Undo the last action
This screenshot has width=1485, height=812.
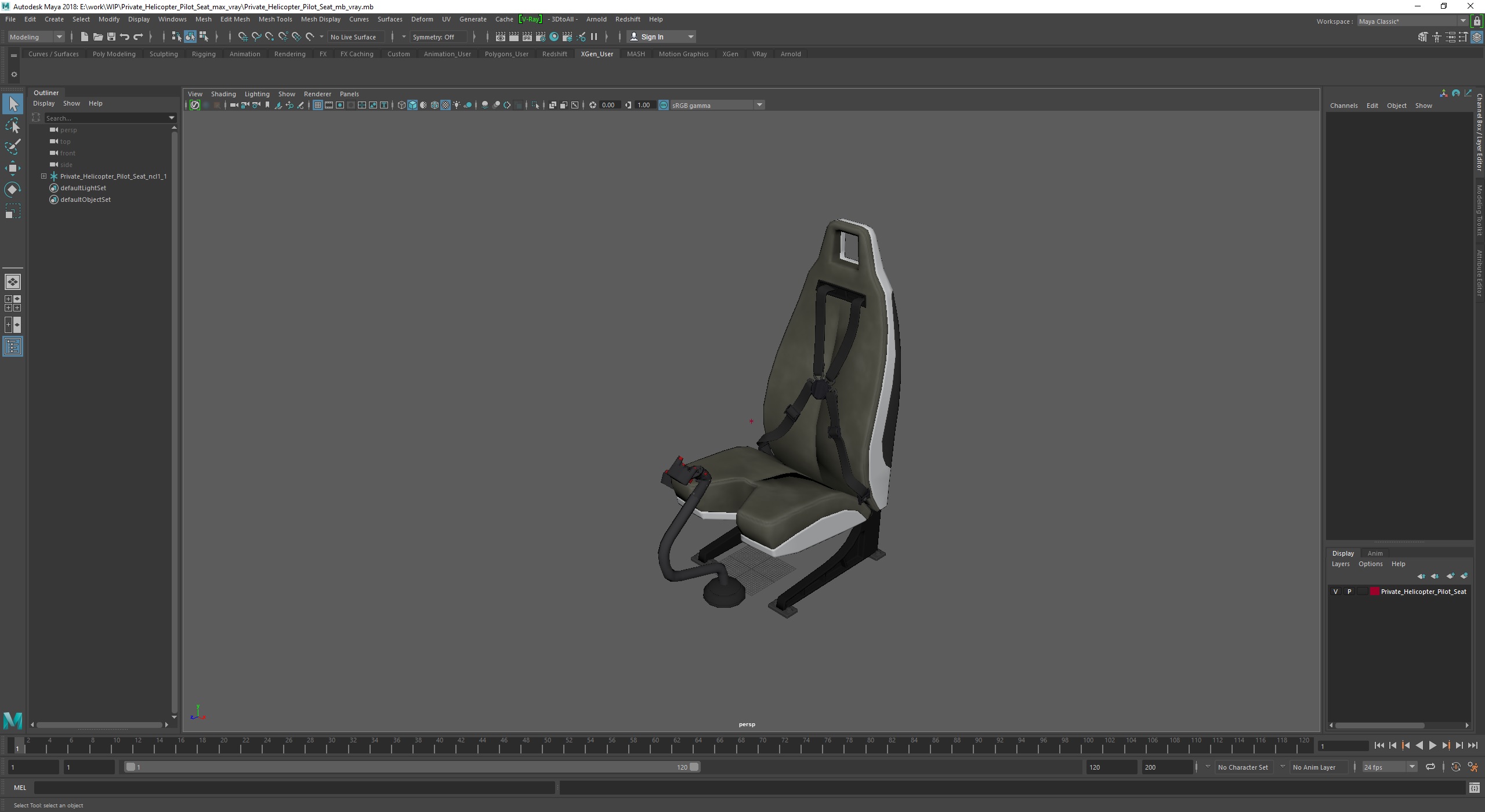pos(124,37)
